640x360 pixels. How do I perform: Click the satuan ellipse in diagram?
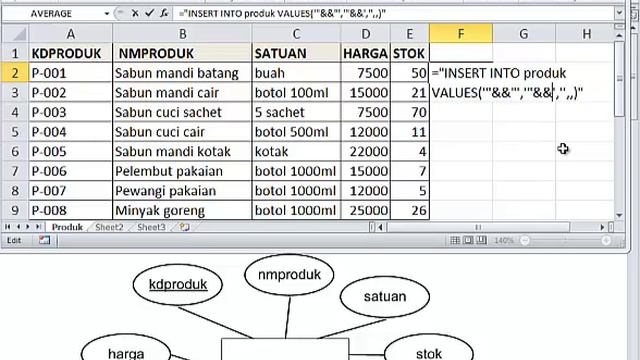[x=385, y=297]
